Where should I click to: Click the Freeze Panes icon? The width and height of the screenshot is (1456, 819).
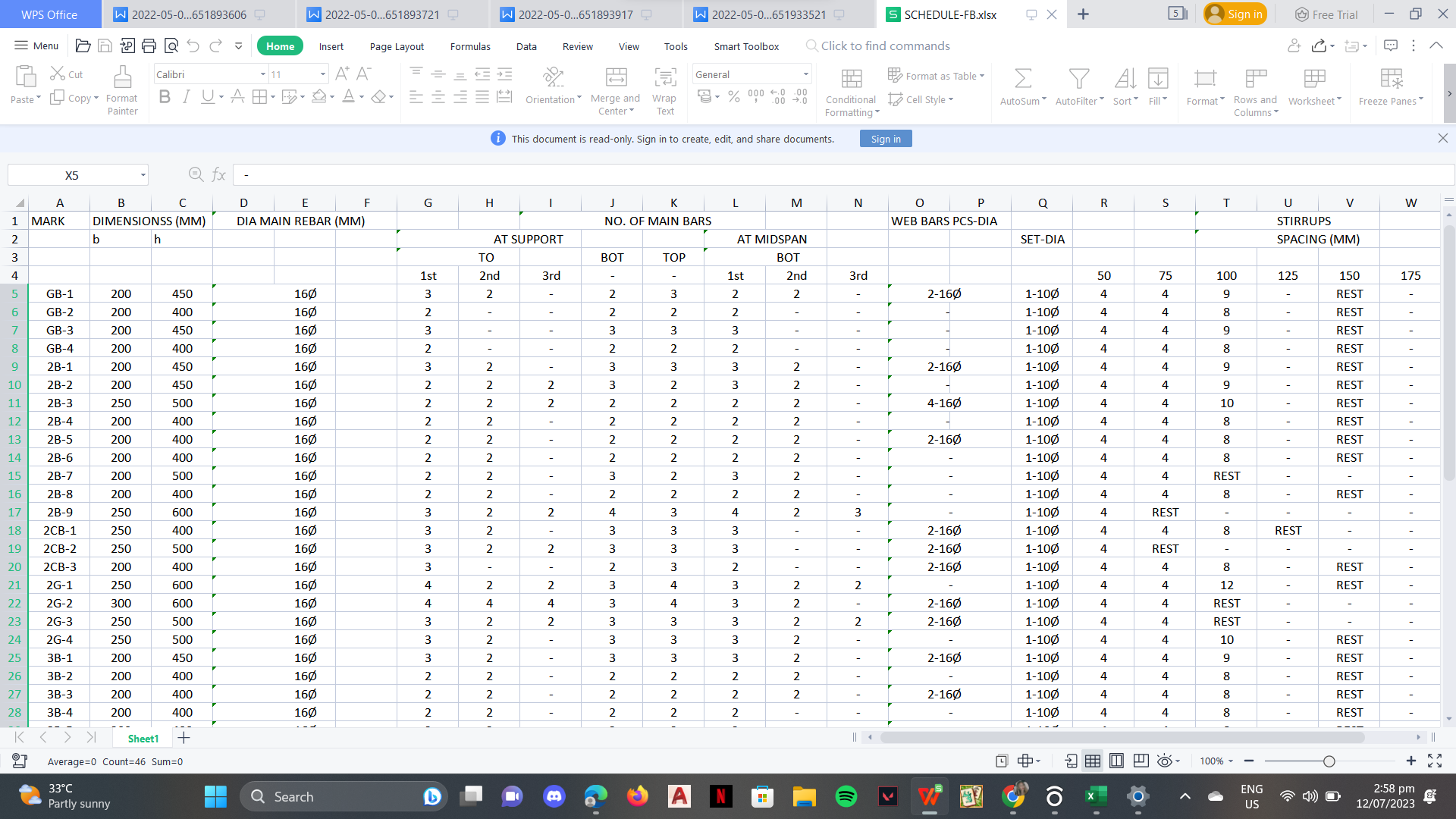click(1391, 78)
